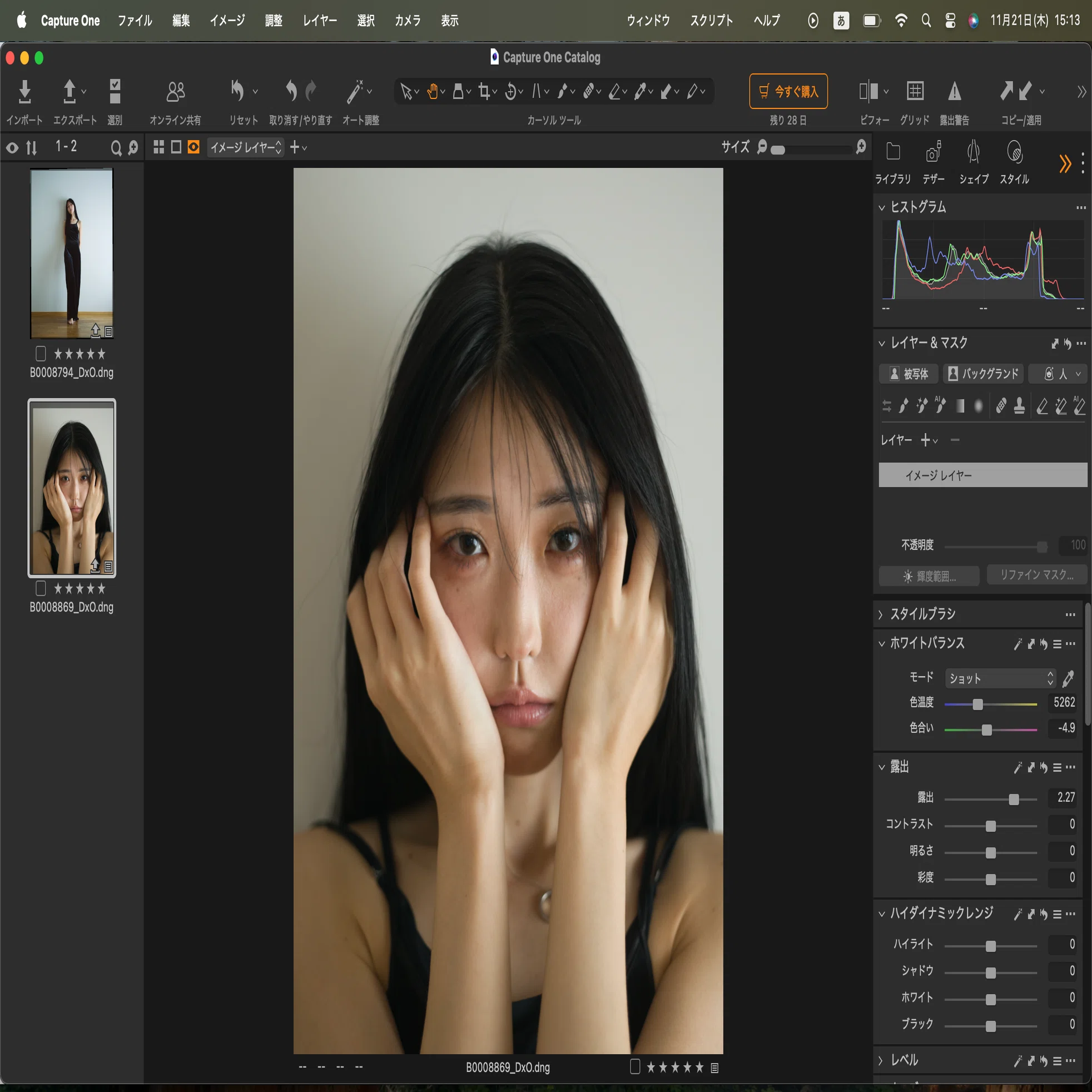Click the Import (インポート) toolbar icon
Screen dimensions: 1092x1092
point(24,92)
